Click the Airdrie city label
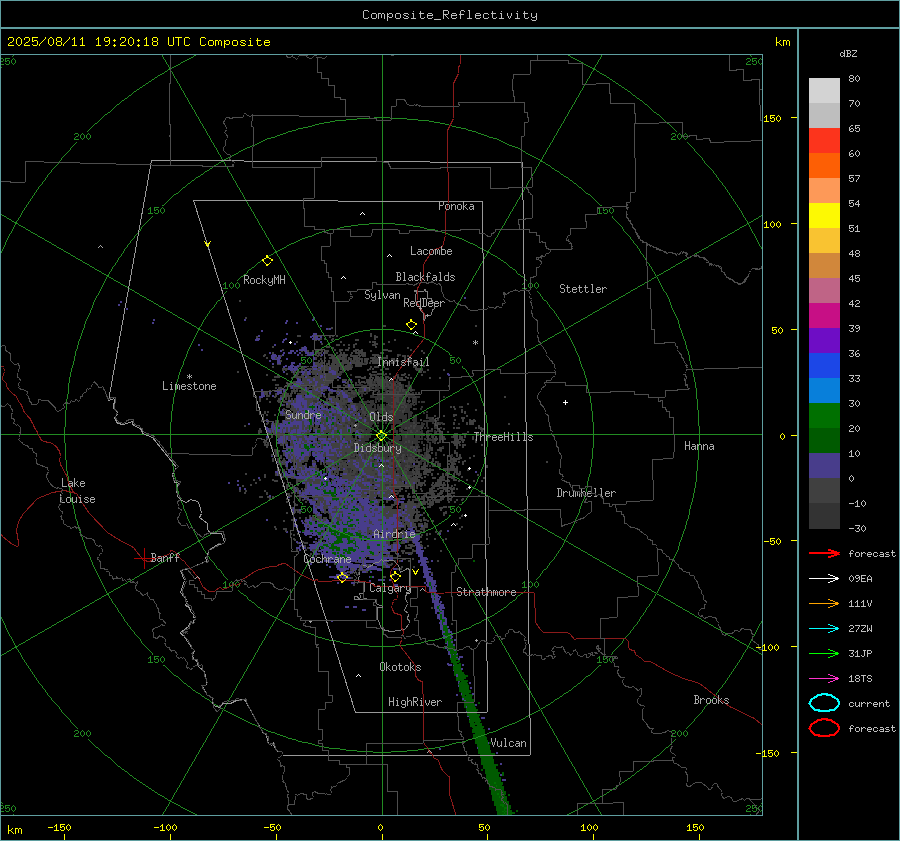900x841 pixels. (394, 534)
